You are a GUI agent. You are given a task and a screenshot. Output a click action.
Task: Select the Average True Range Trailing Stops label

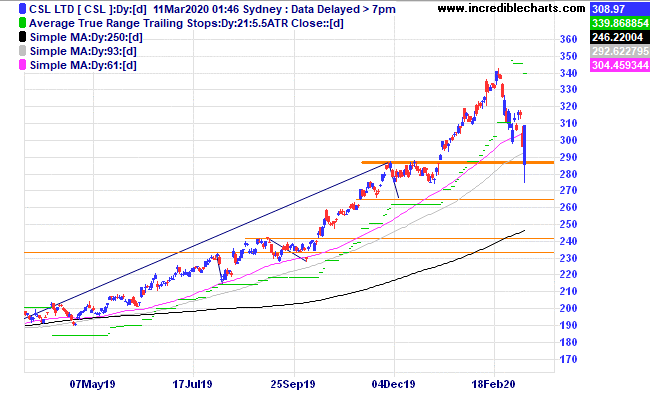pyautogui.click(x=186, y=23)
